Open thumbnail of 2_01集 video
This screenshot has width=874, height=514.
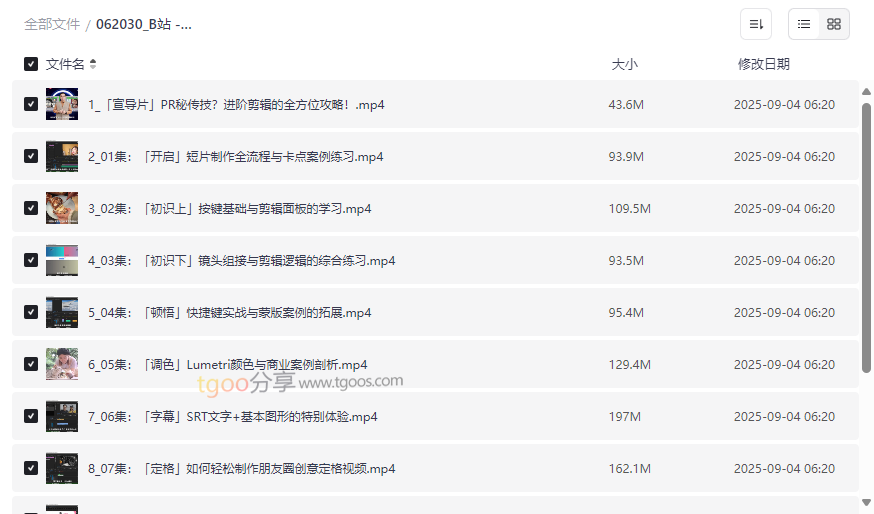pyautogui.click(x=62, y=156)
